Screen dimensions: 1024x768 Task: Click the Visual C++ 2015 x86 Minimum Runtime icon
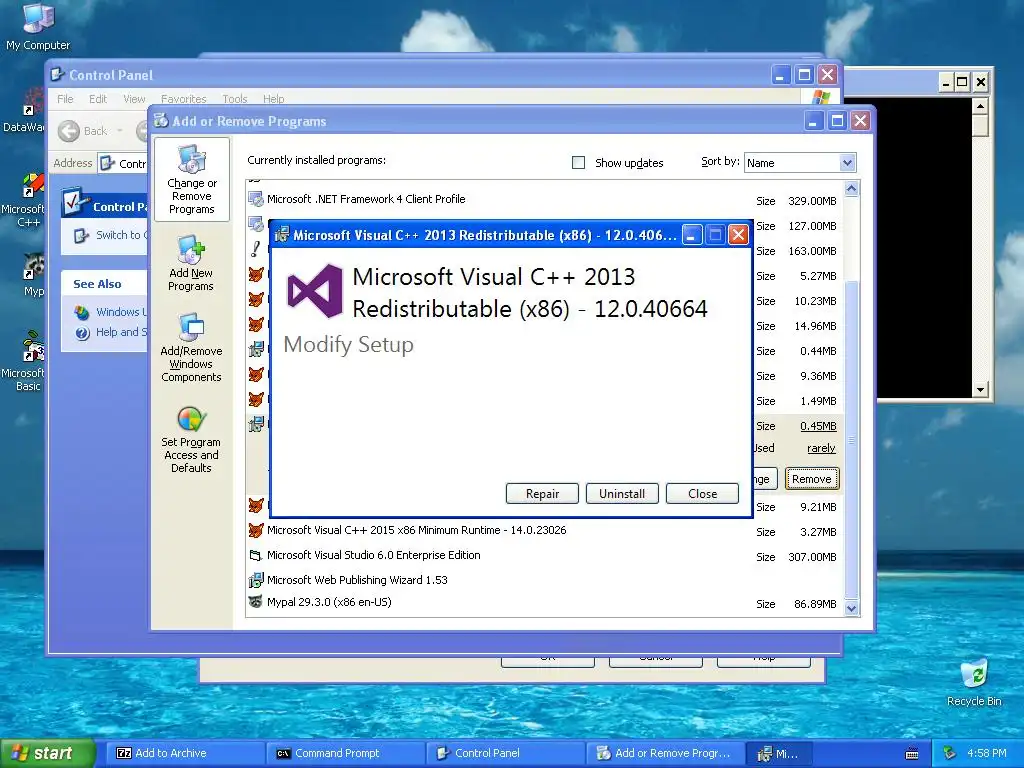click(x=256, y=530)
